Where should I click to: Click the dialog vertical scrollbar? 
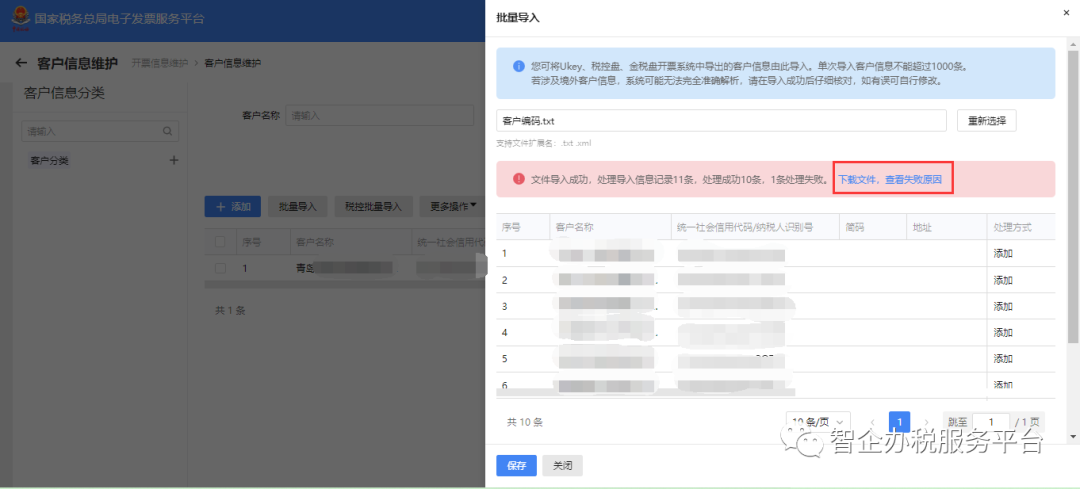[x=1072, y=196]
